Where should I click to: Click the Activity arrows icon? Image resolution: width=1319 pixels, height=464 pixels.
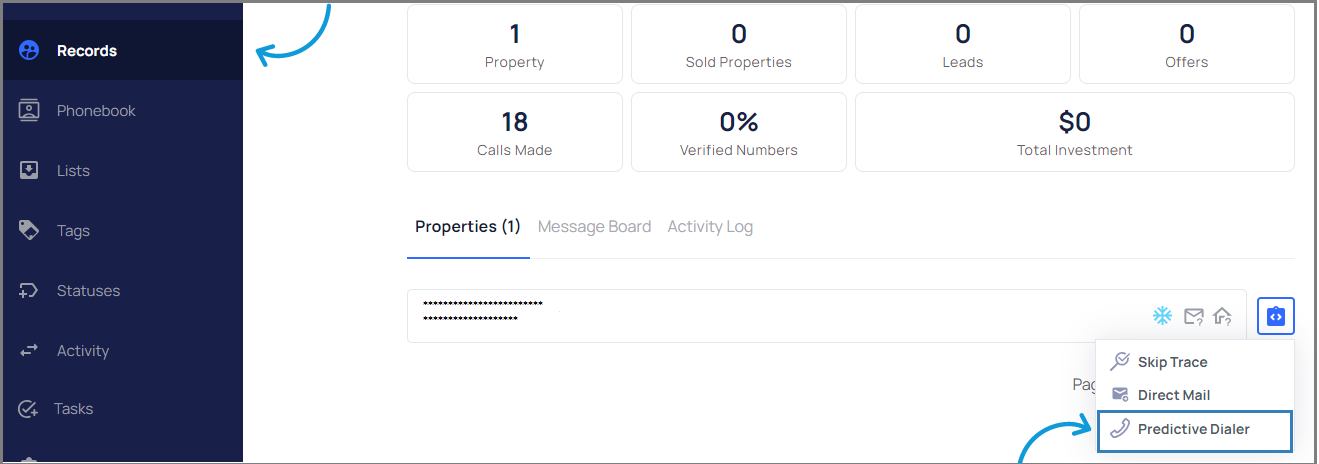[x=29, y=351]
